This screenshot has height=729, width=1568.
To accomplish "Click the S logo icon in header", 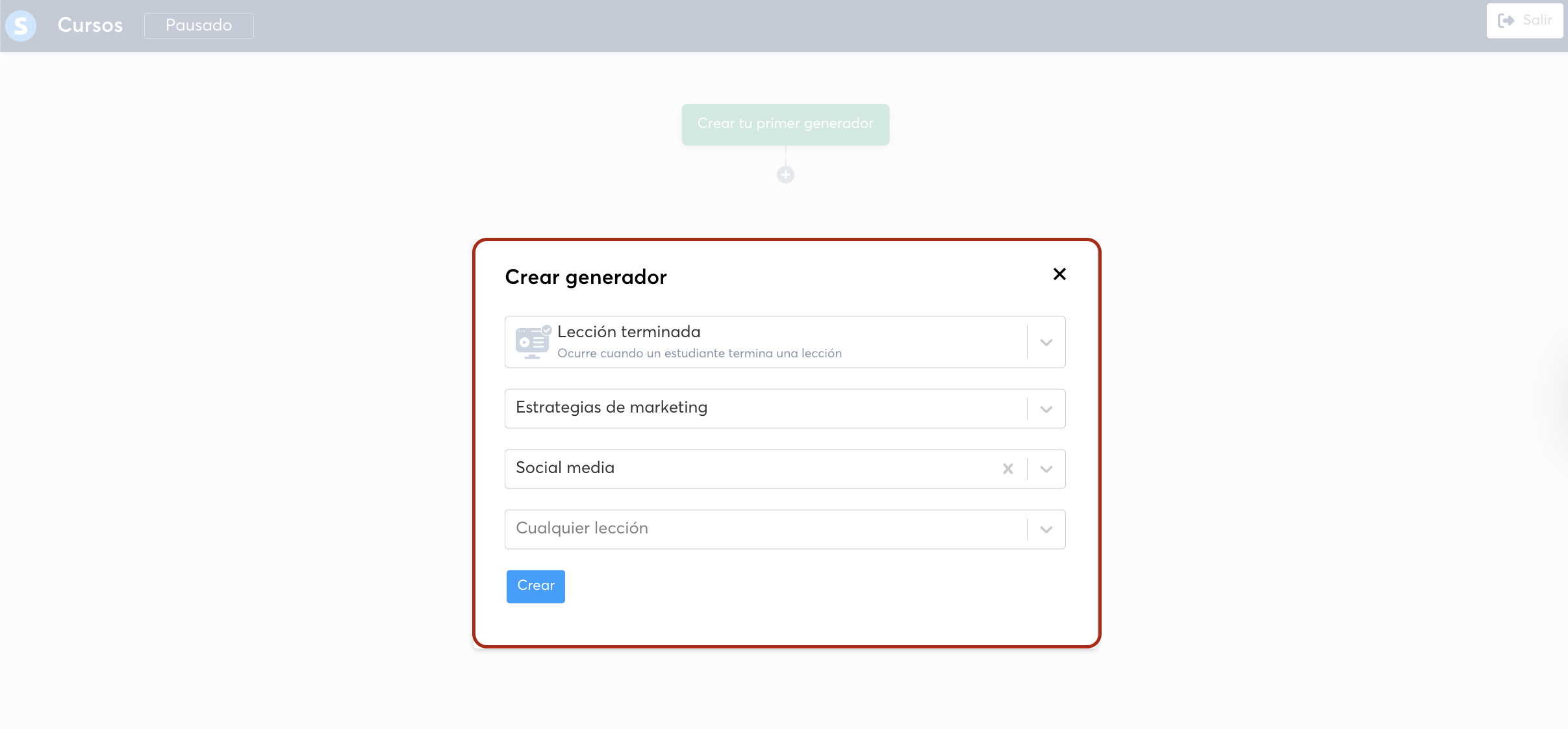I will pos(21,26).
